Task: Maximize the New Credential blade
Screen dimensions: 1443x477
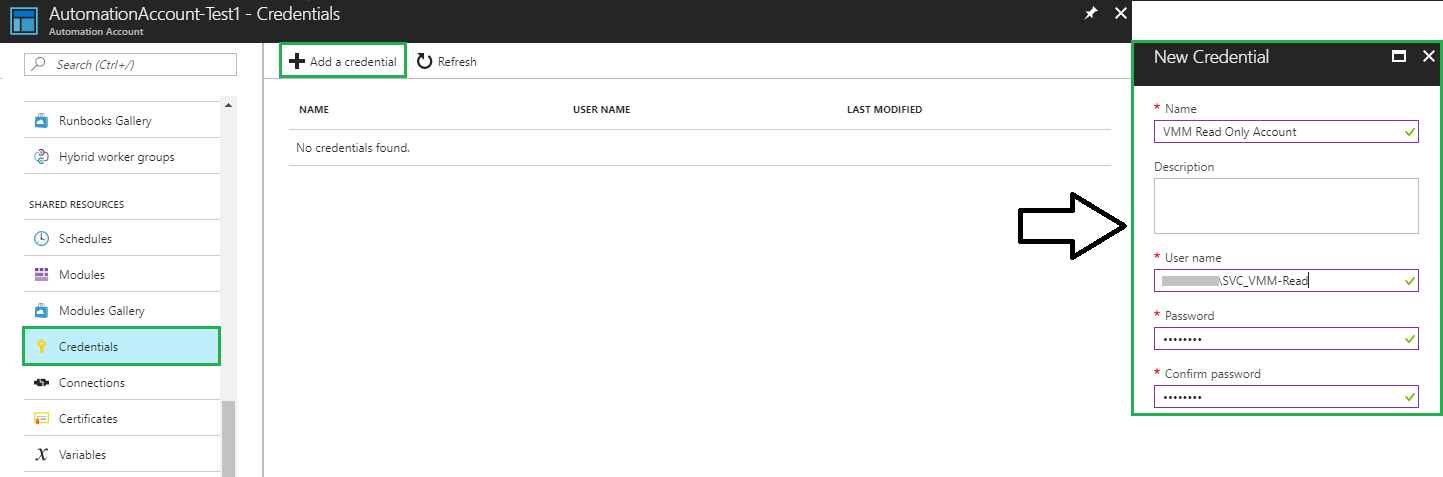Action: tap(1399, 57)
